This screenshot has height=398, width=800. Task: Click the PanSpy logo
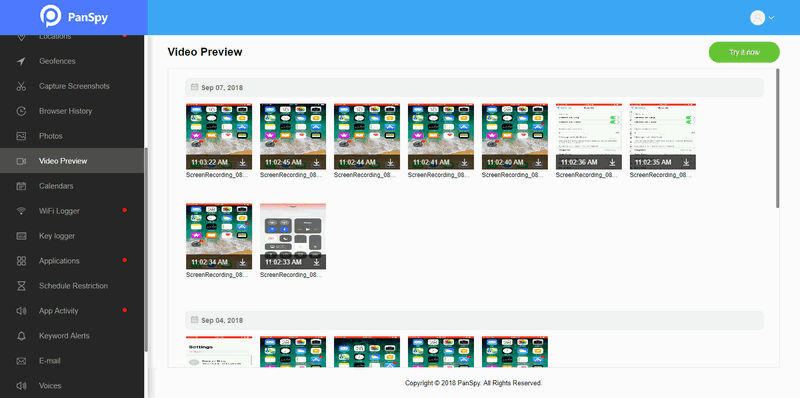(x=74, y=17)
